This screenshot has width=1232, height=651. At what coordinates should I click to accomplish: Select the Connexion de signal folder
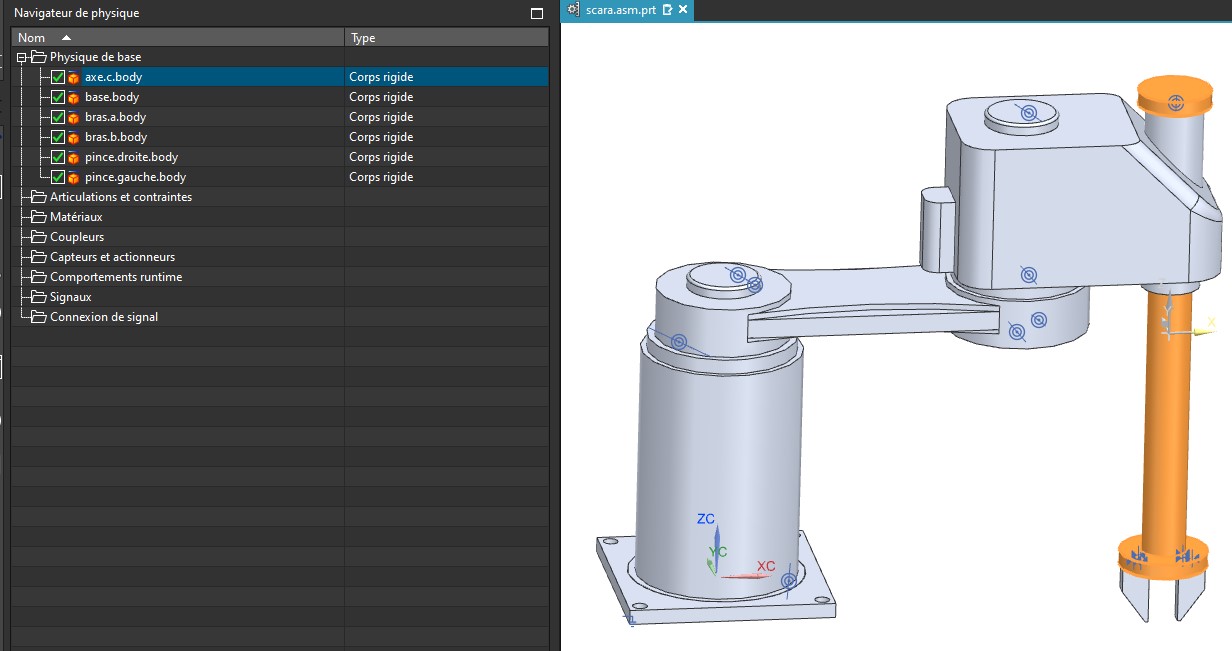[x=104, y=317]
